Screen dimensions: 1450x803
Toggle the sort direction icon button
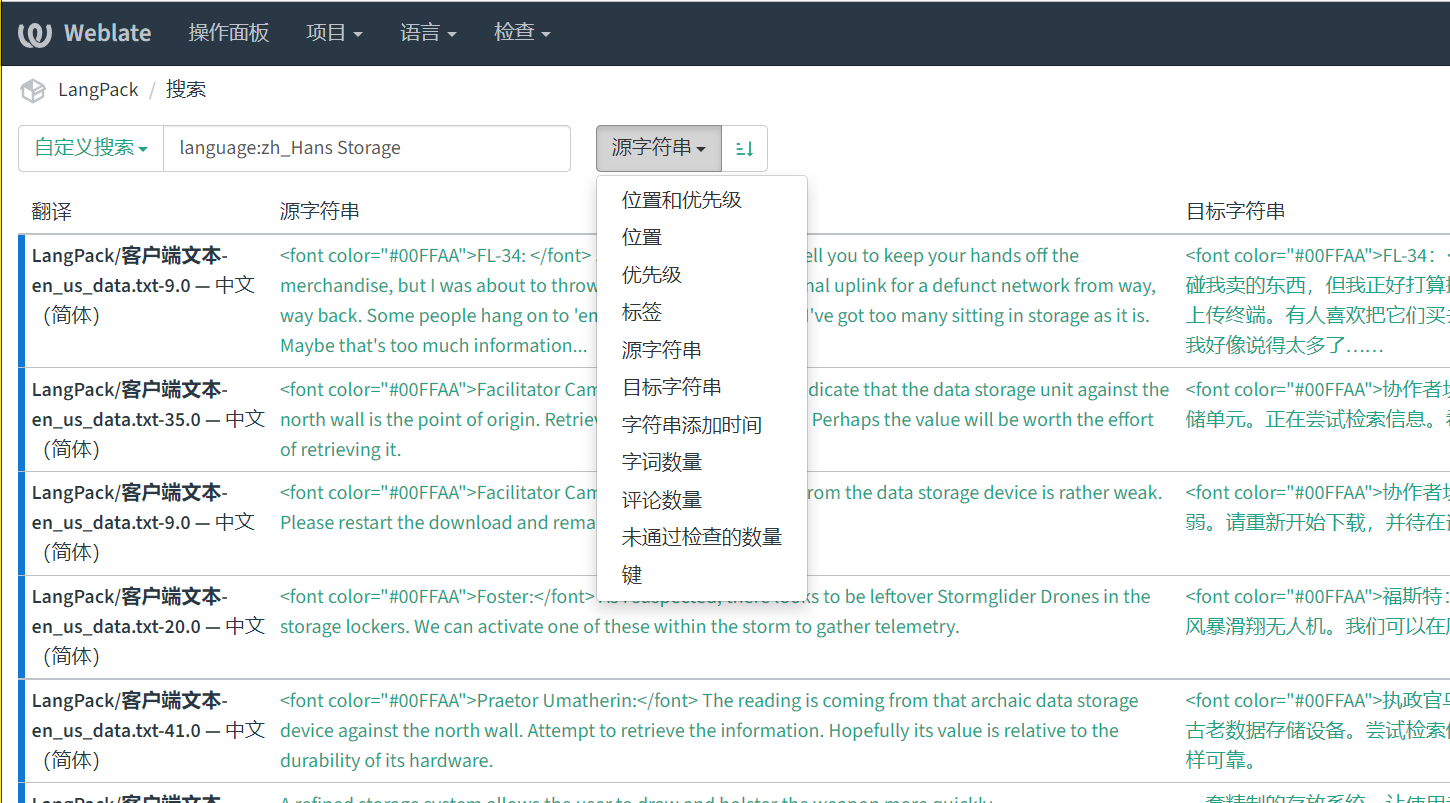pos(744,148)
